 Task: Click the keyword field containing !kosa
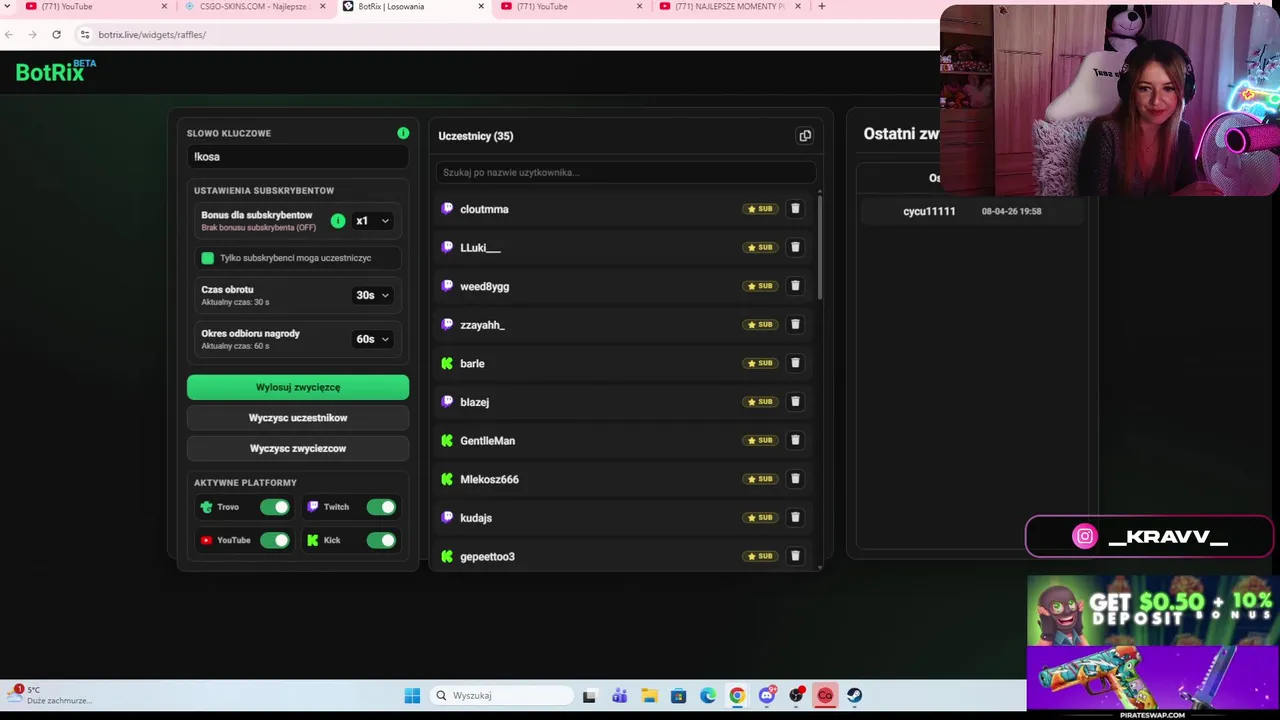click(298, 157)
